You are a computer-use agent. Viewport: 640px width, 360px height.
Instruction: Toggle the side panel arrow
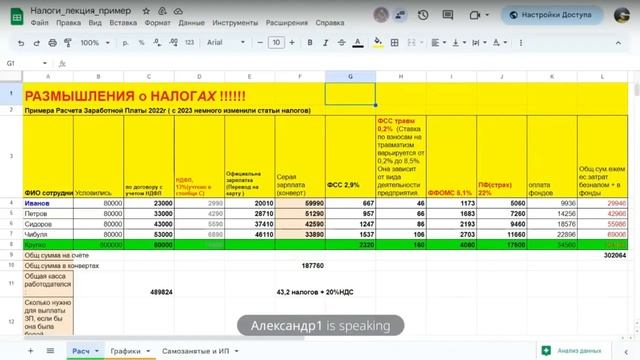pos(626,351)
